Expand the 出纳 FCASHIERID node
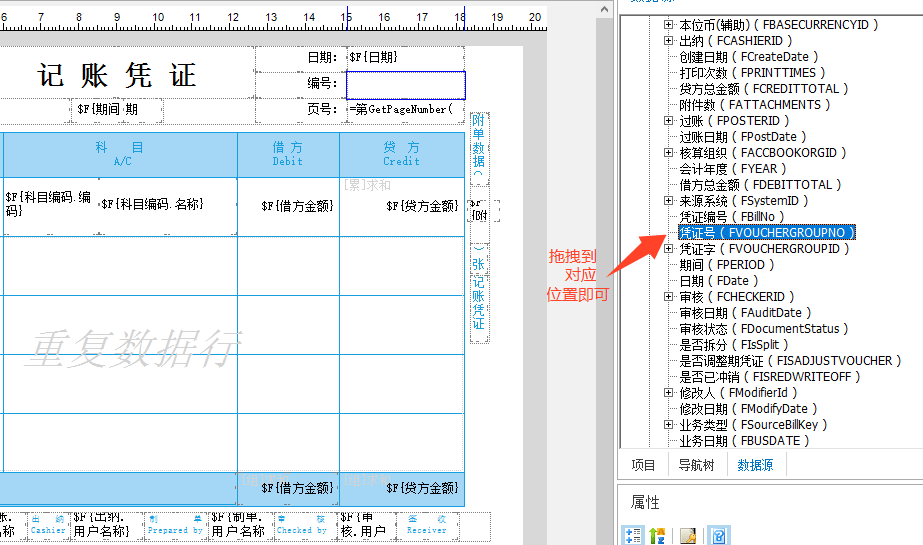The width and height of the screenshot is (923, 545). (x=668, y=41)
